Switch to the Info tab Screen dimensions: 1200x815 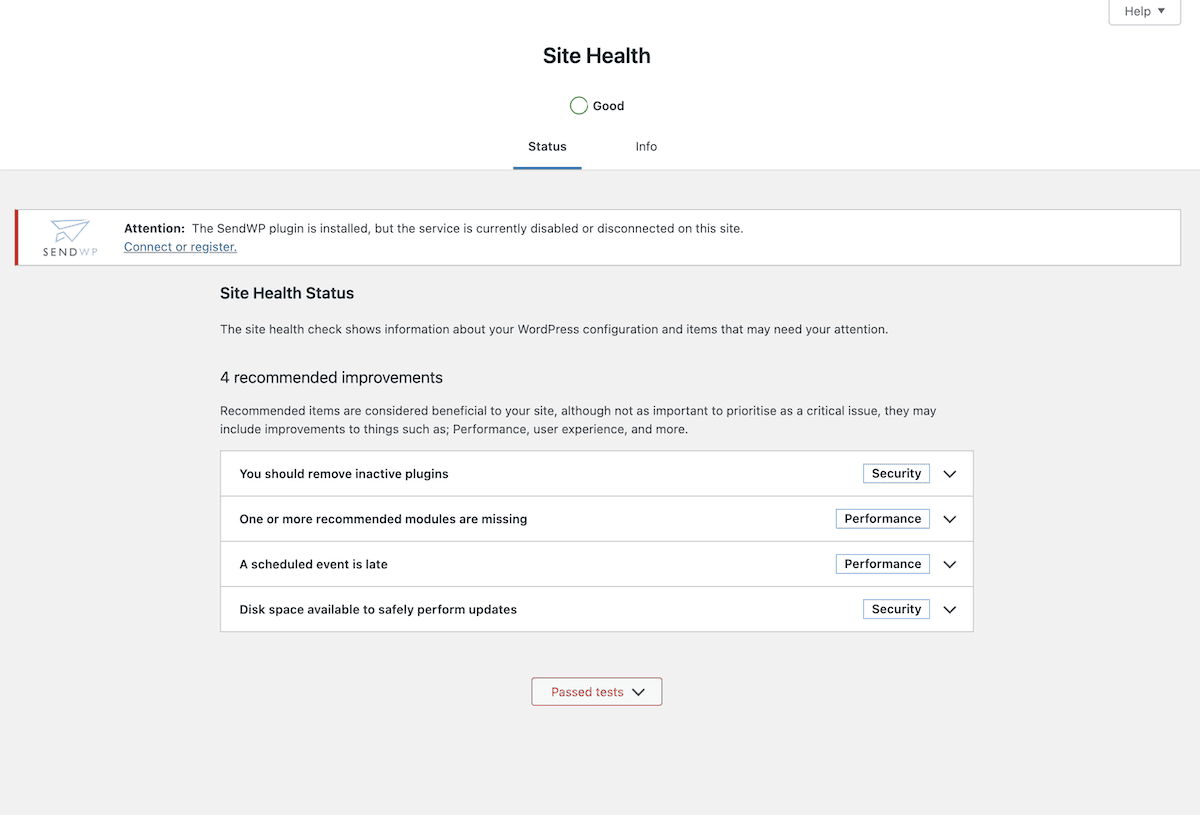[645, 146]
